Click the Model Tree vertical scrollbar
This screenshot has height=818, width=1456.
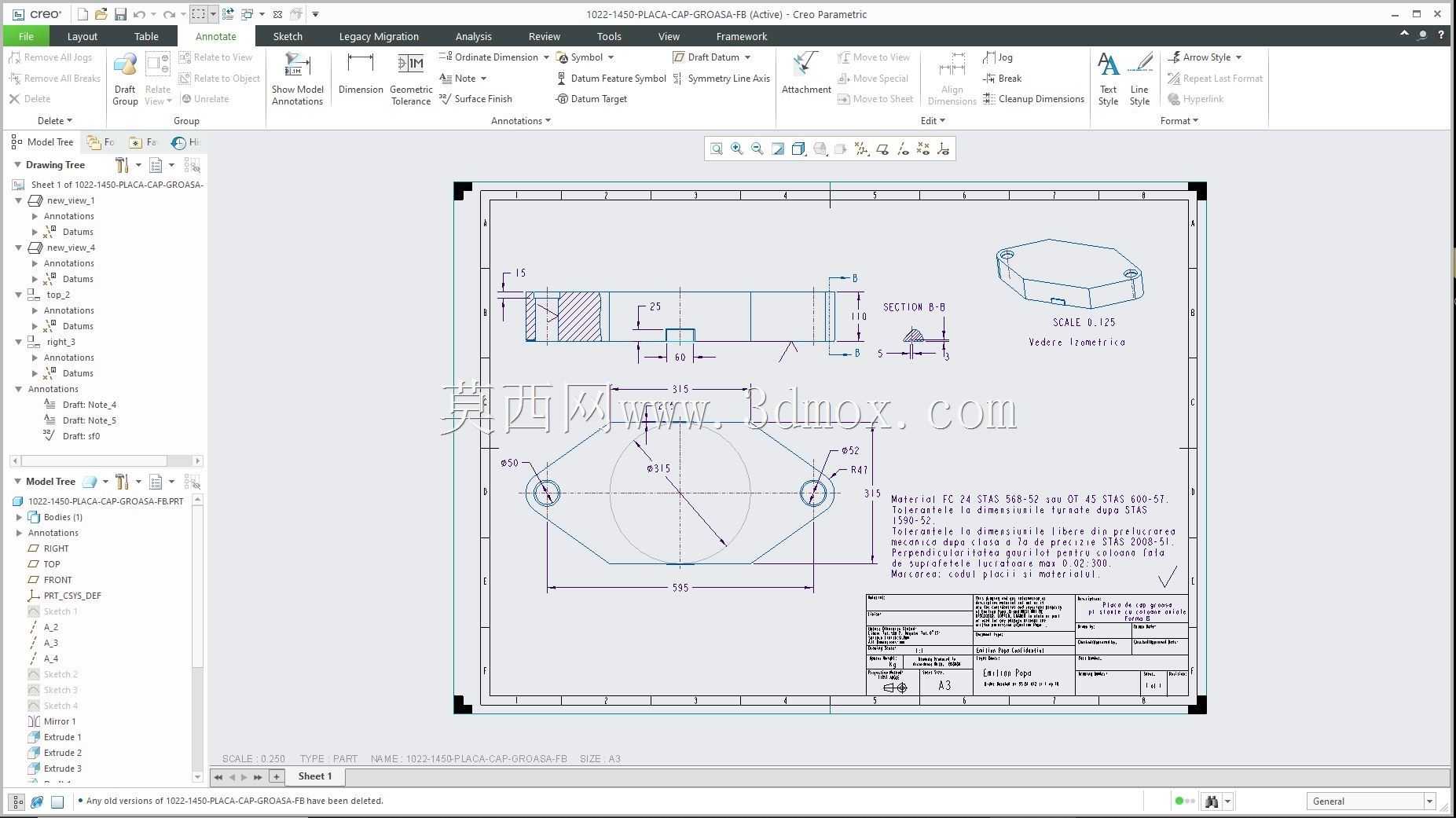[x=198, y=638]
